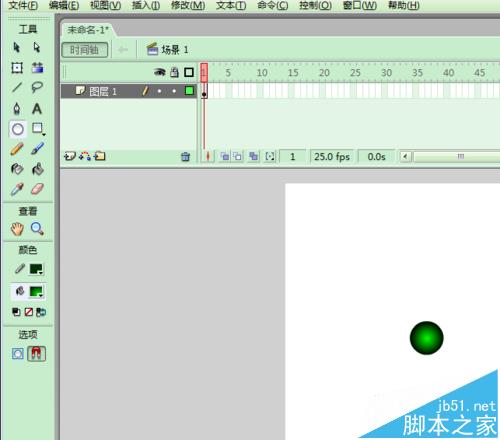Click the Delete Layer trash icon
The height and width of the screenshot is (440, 500).
(185, 156)
